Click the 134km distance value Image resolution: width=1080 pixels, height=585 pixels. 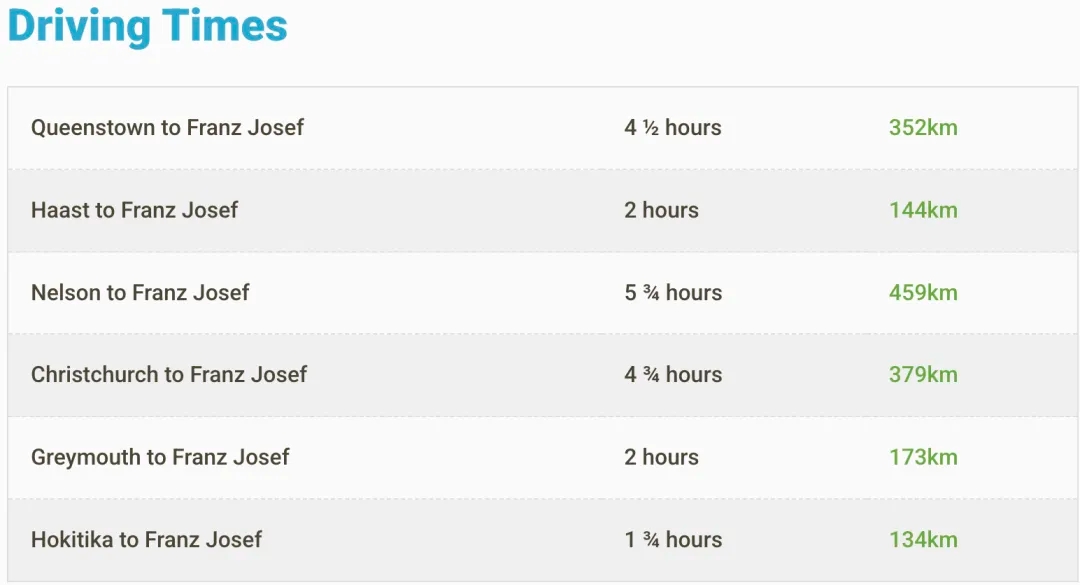pos(923,539)
